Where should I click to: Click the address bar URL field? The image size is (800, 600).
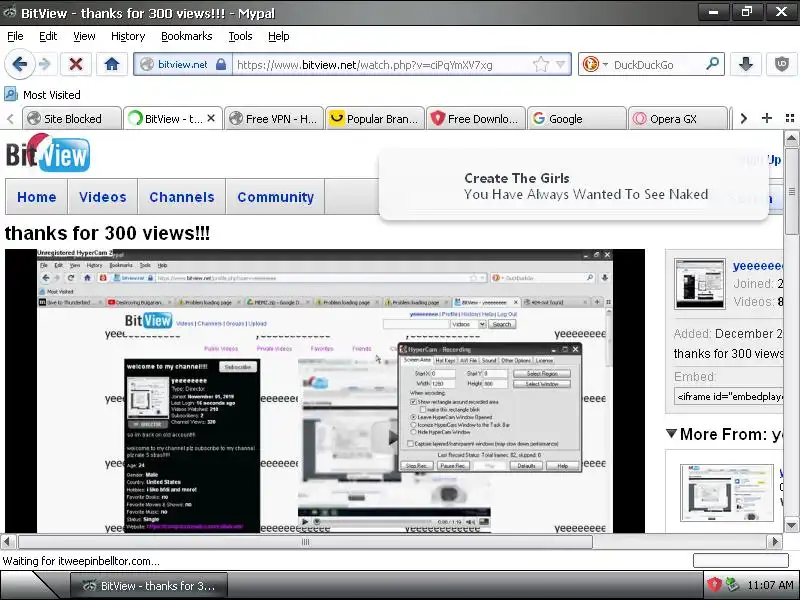pos(380,65)
